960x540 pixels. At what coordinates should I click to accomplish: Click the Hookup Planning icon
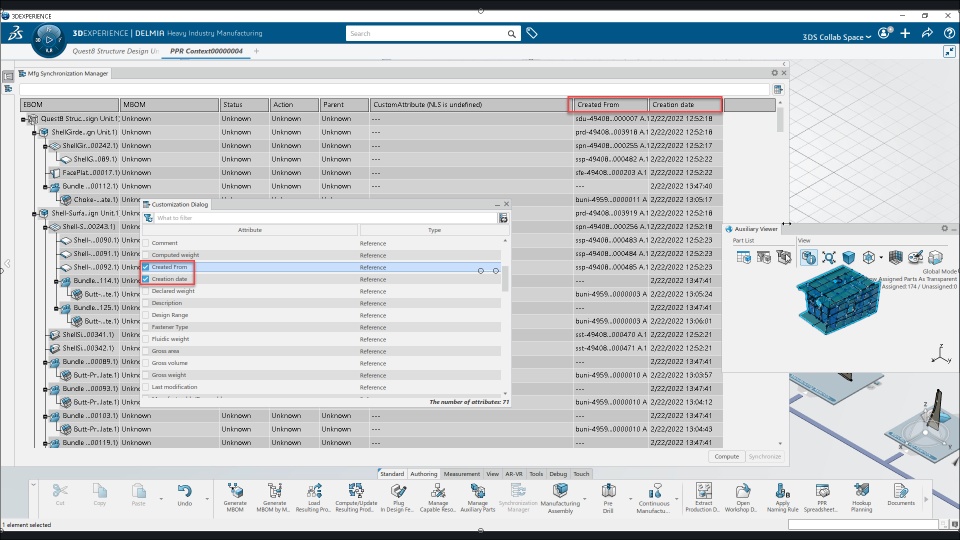(861, 491)
